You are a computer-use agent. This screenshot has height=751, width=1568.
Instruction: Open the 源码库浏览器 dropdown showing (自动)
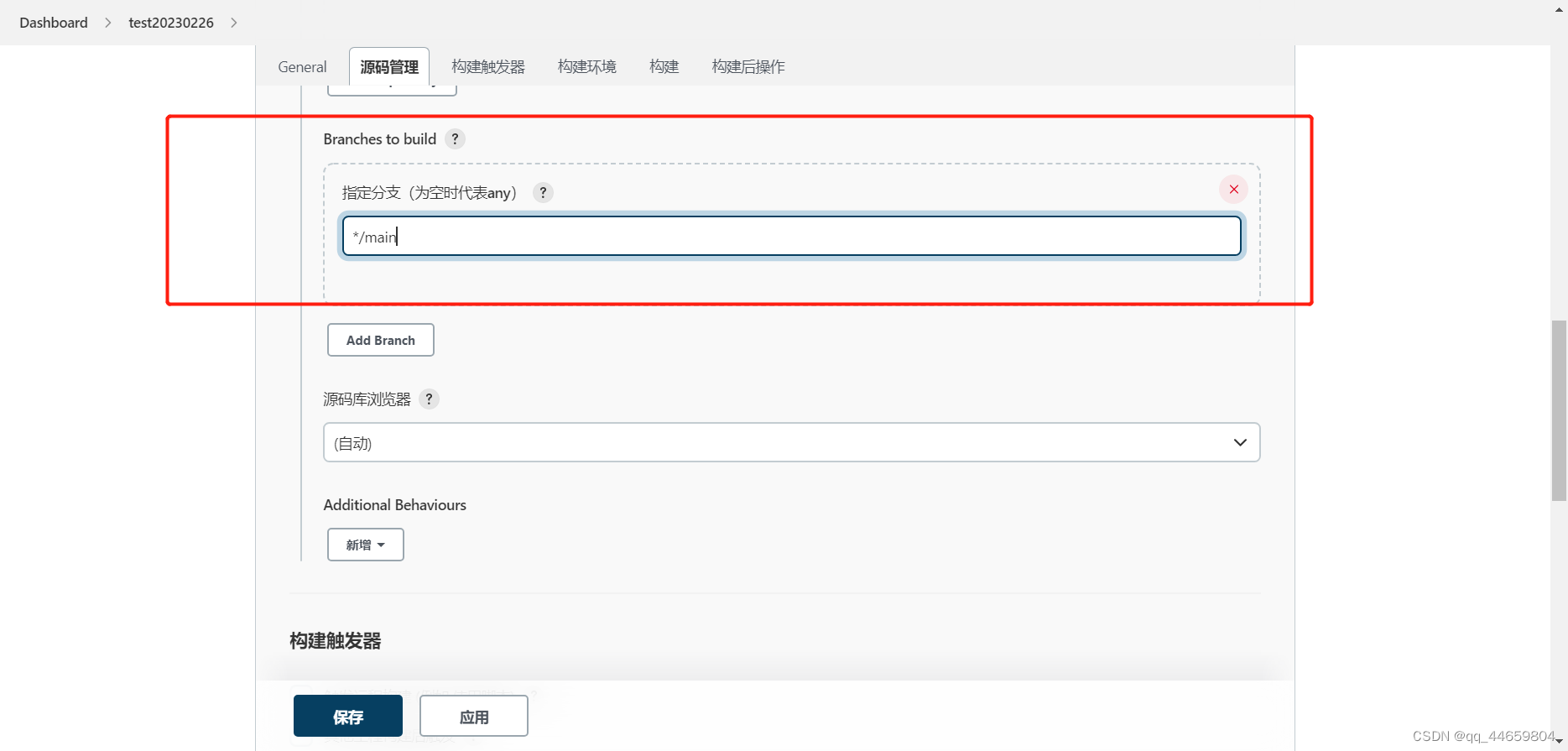pyautogui.click(x=791, y=442)
